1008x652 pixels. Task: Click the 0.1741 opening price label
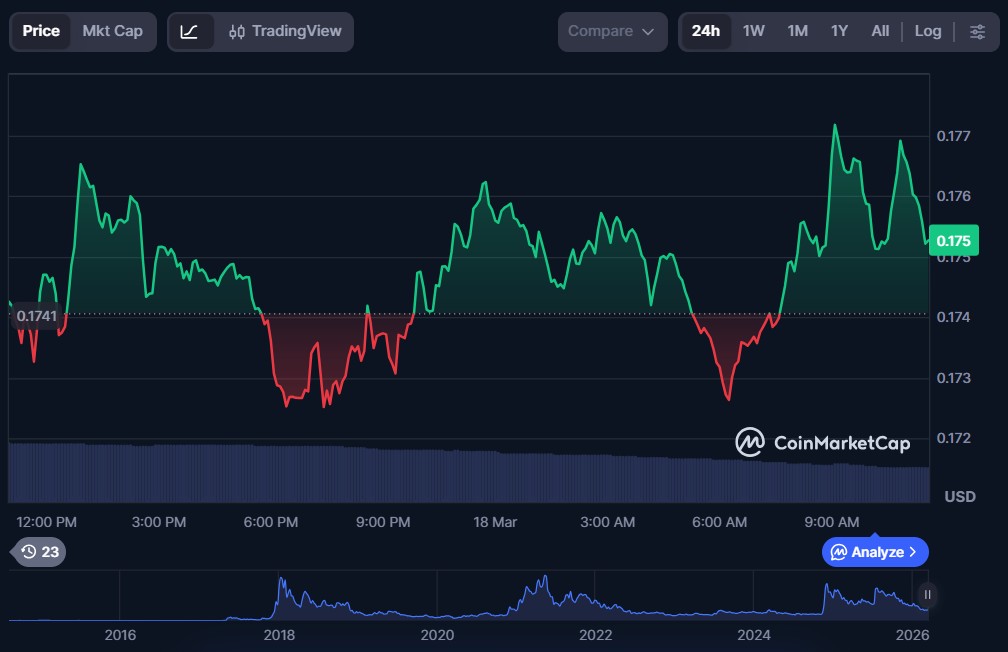coord(39,316)
